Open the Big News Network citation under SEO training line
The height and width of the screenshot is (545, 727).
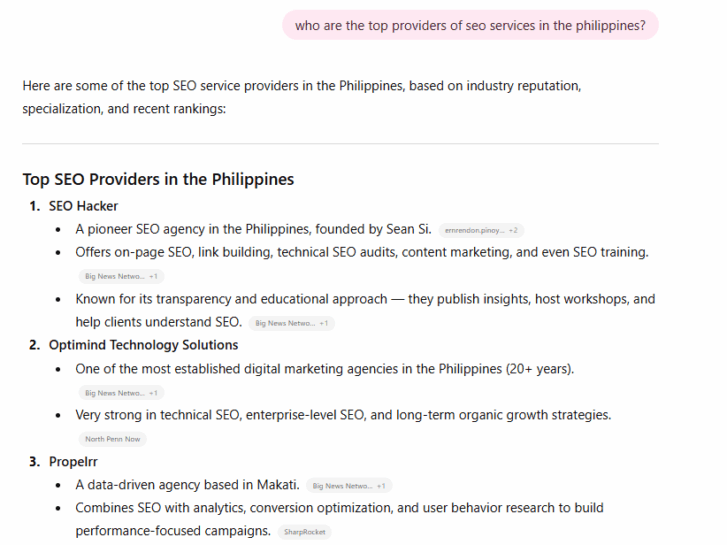121,276
